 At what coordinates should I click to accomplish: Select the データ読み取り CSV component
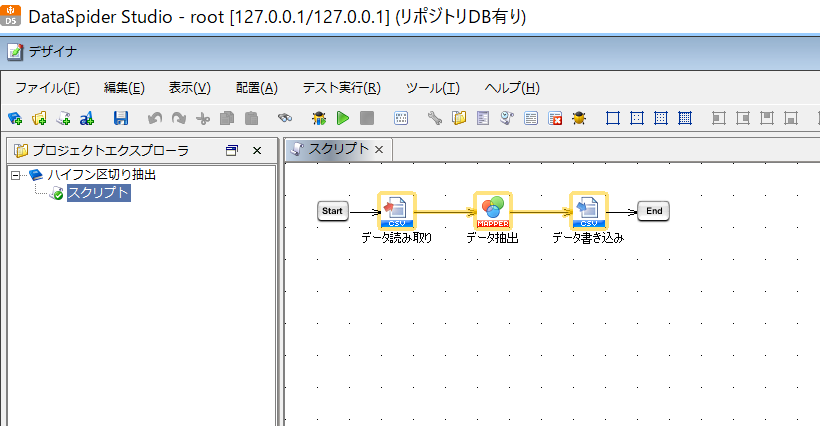tap(396, 211)
